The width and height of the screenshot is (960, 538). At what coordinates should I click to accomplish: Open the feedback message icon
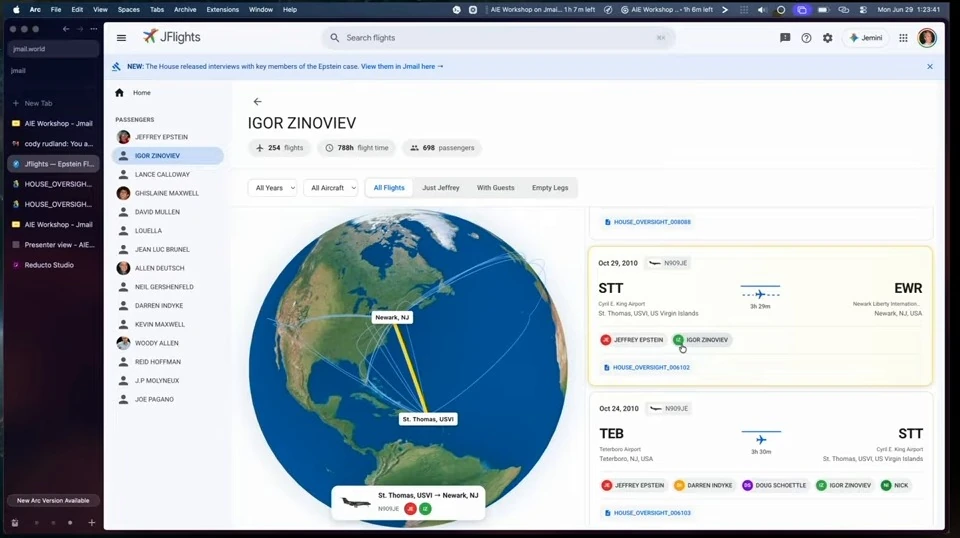tap(785, 38)
